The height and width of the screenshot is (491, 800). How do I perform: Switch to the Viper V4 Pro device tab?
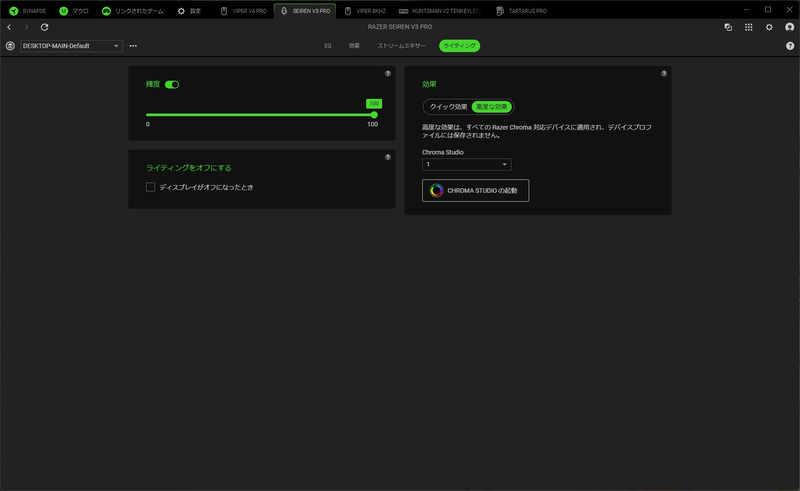(x=243, y=11)
